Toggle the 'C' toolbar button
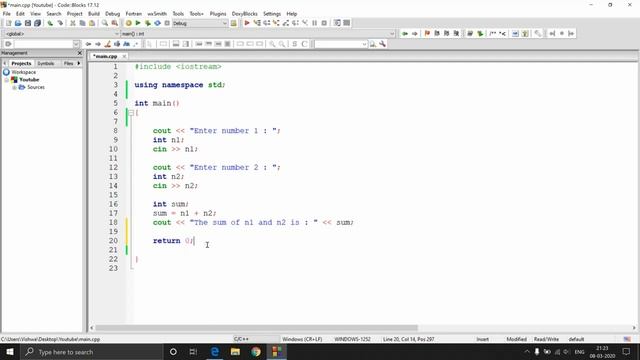 (304, 44)
